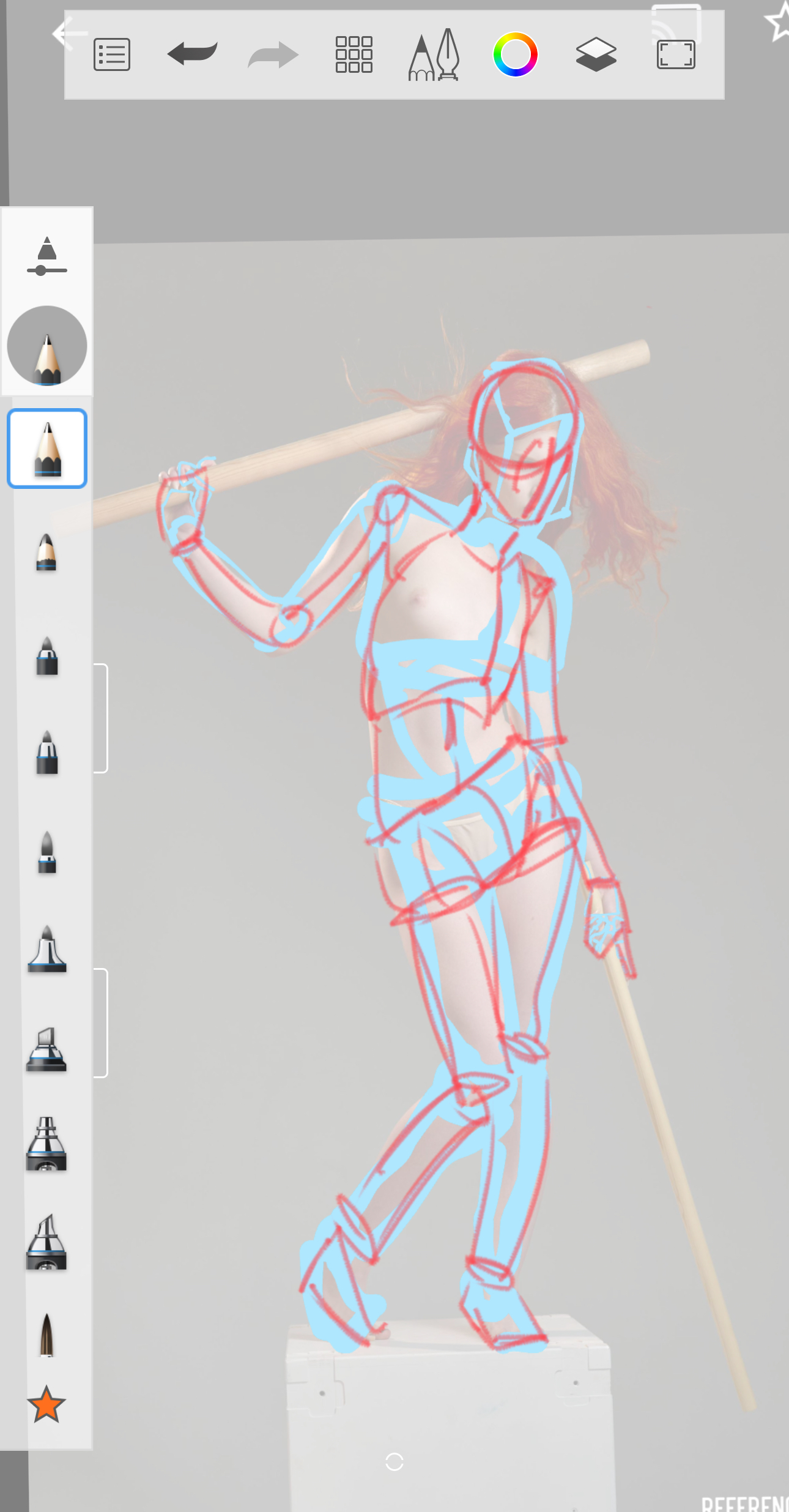The width and height of the screenshot is (789, 1512).
Task: Toggle full screen mode icon
Action: pos(676,54)
